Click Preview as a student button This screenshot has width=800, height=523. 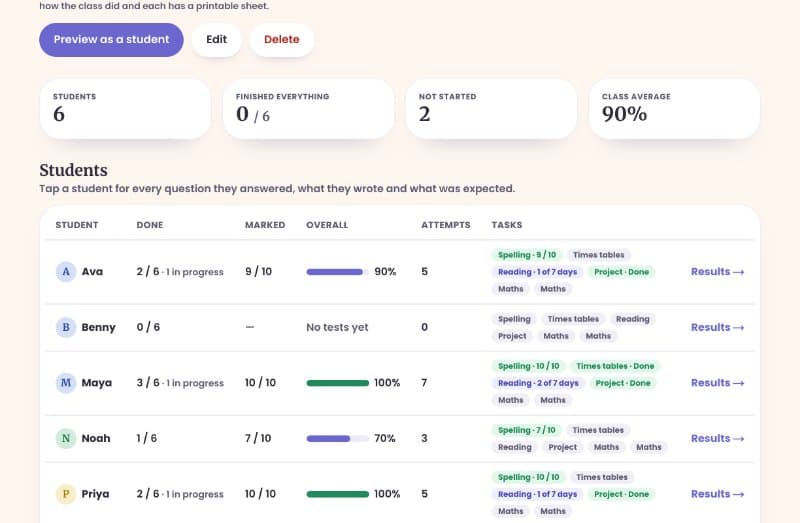coord(111,39)
